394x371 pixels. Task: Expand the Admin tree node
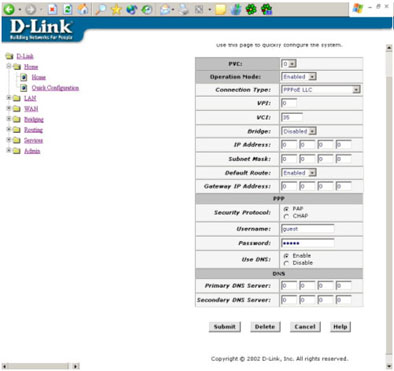coord(9,151)
